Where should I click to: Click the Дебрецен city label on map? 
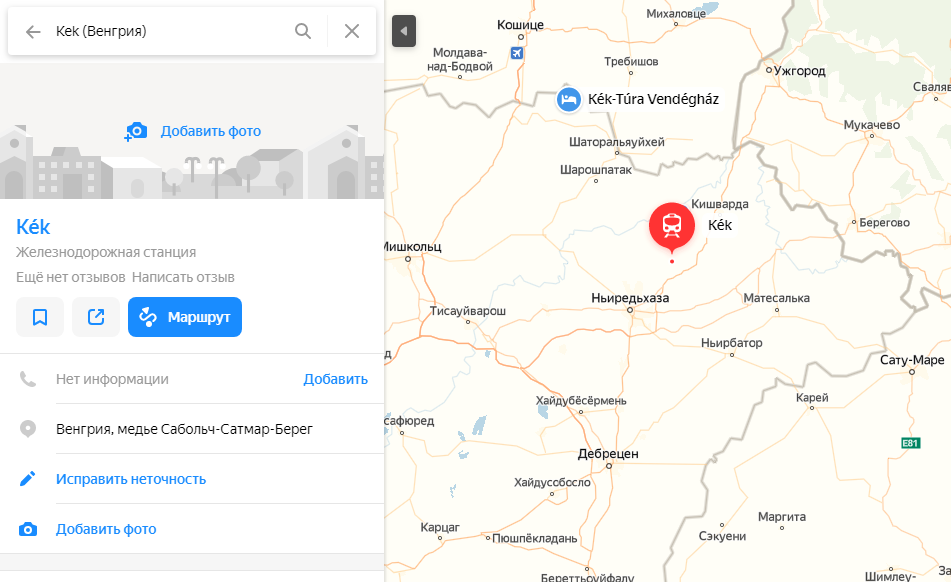pyautogui.click(x=608, y=453)
